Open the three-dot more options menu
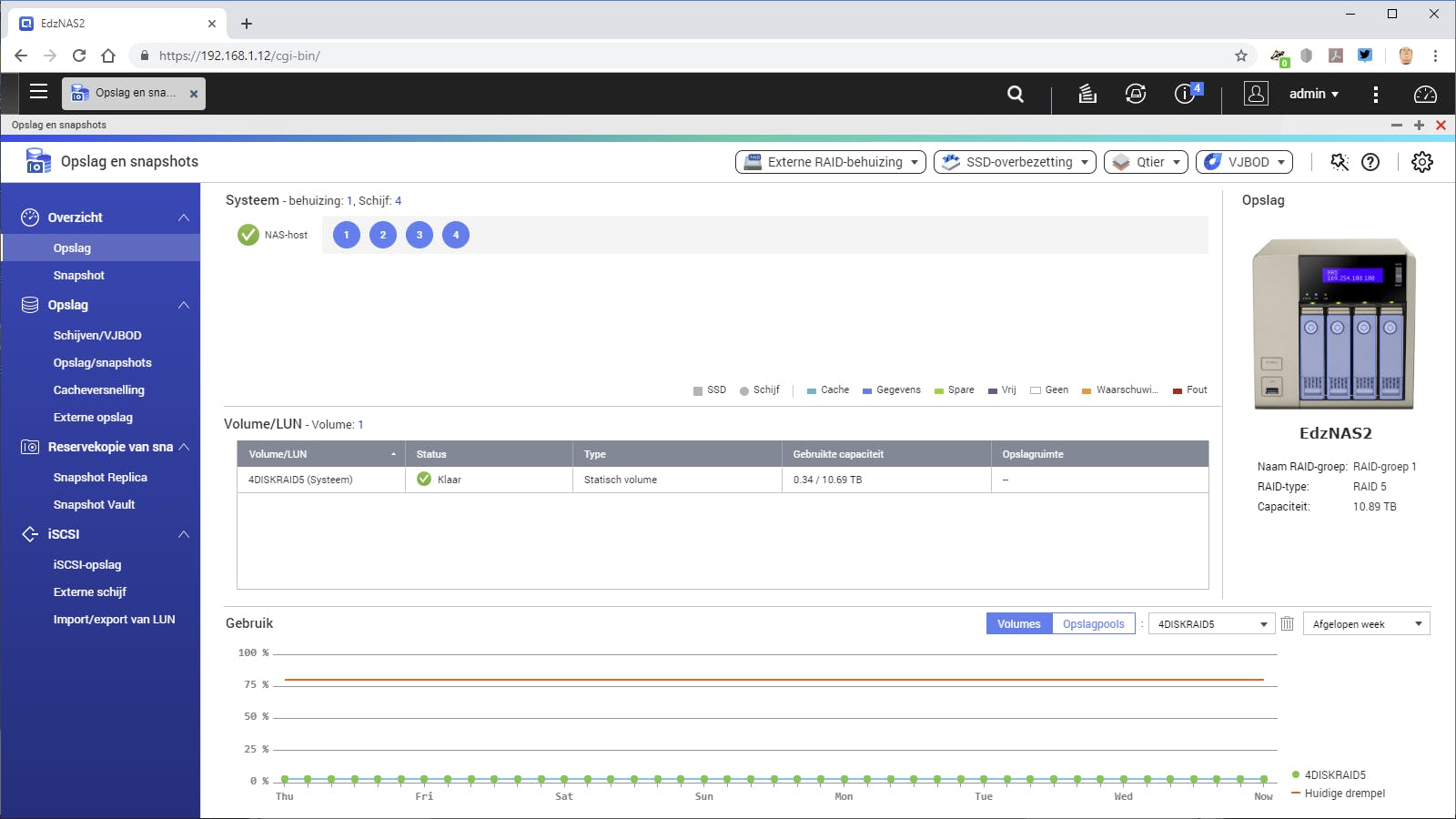Screen dimensions: 1456x819 [1376, 94]
